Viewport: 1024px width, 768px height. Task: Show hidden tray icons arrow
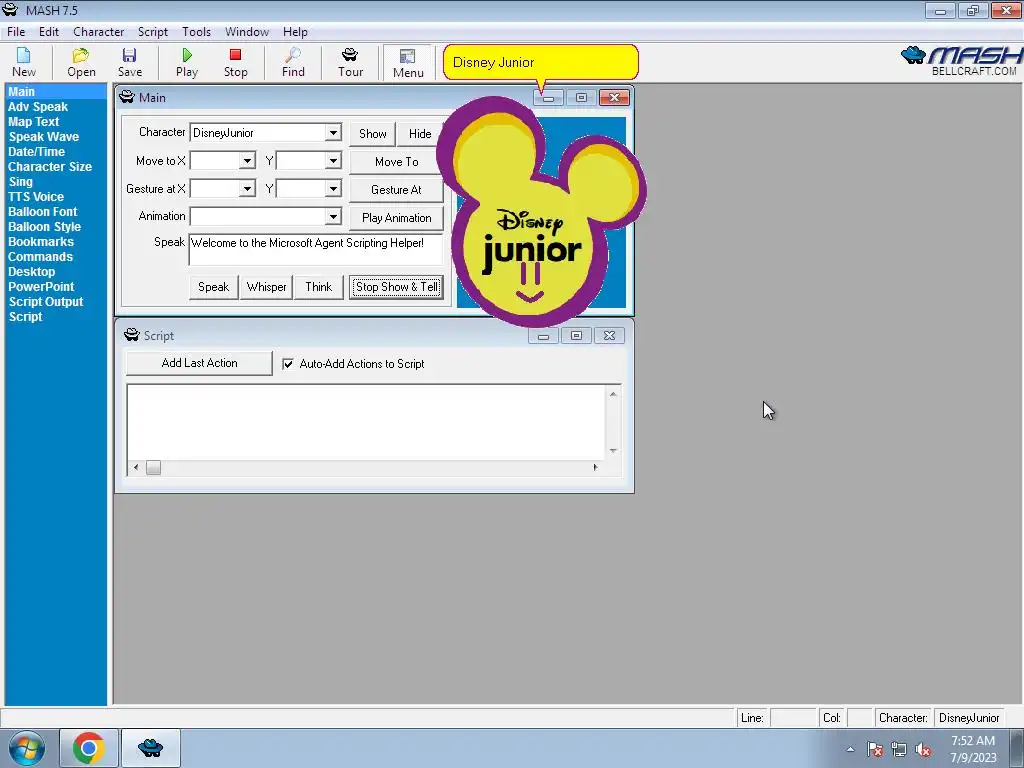[850, 749]
